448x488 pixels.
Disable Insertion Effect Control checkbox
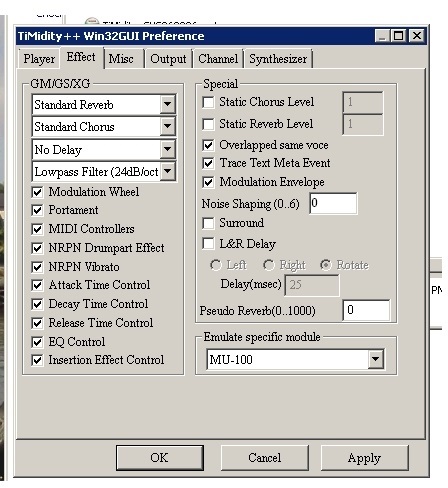click(37, 360)
